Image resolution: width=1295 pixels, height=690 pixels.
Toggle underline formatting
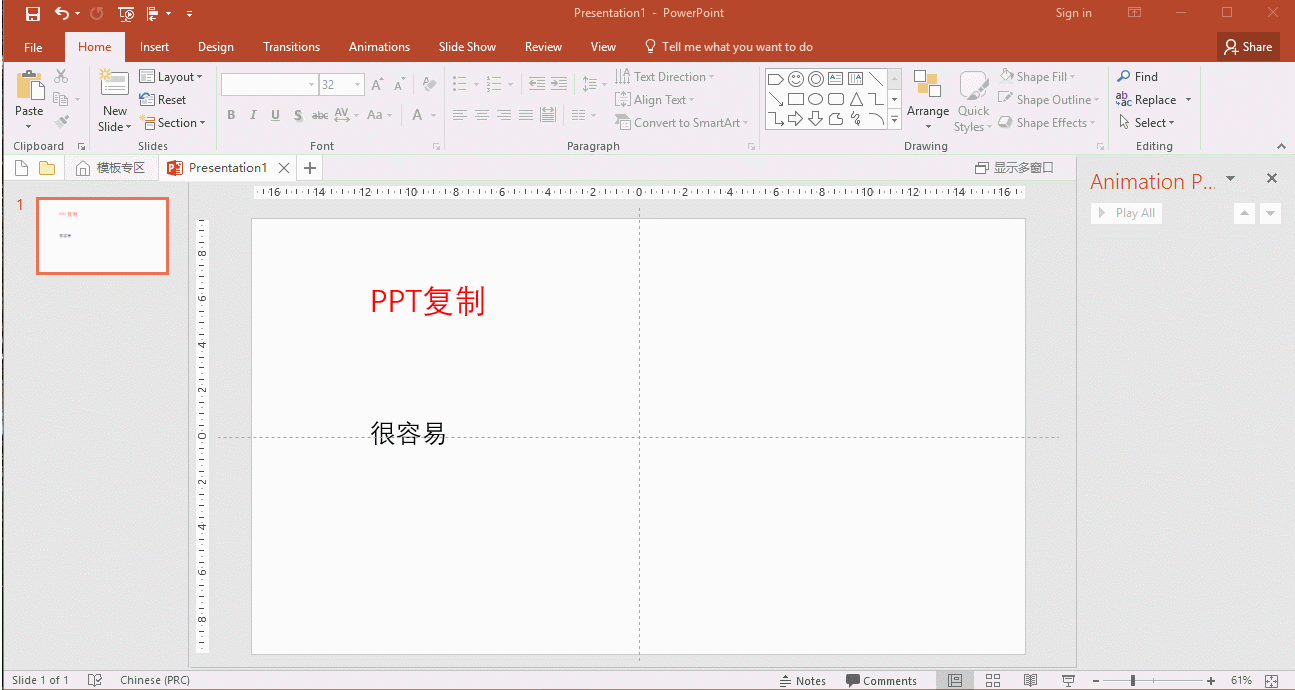[x=275, y=115]
